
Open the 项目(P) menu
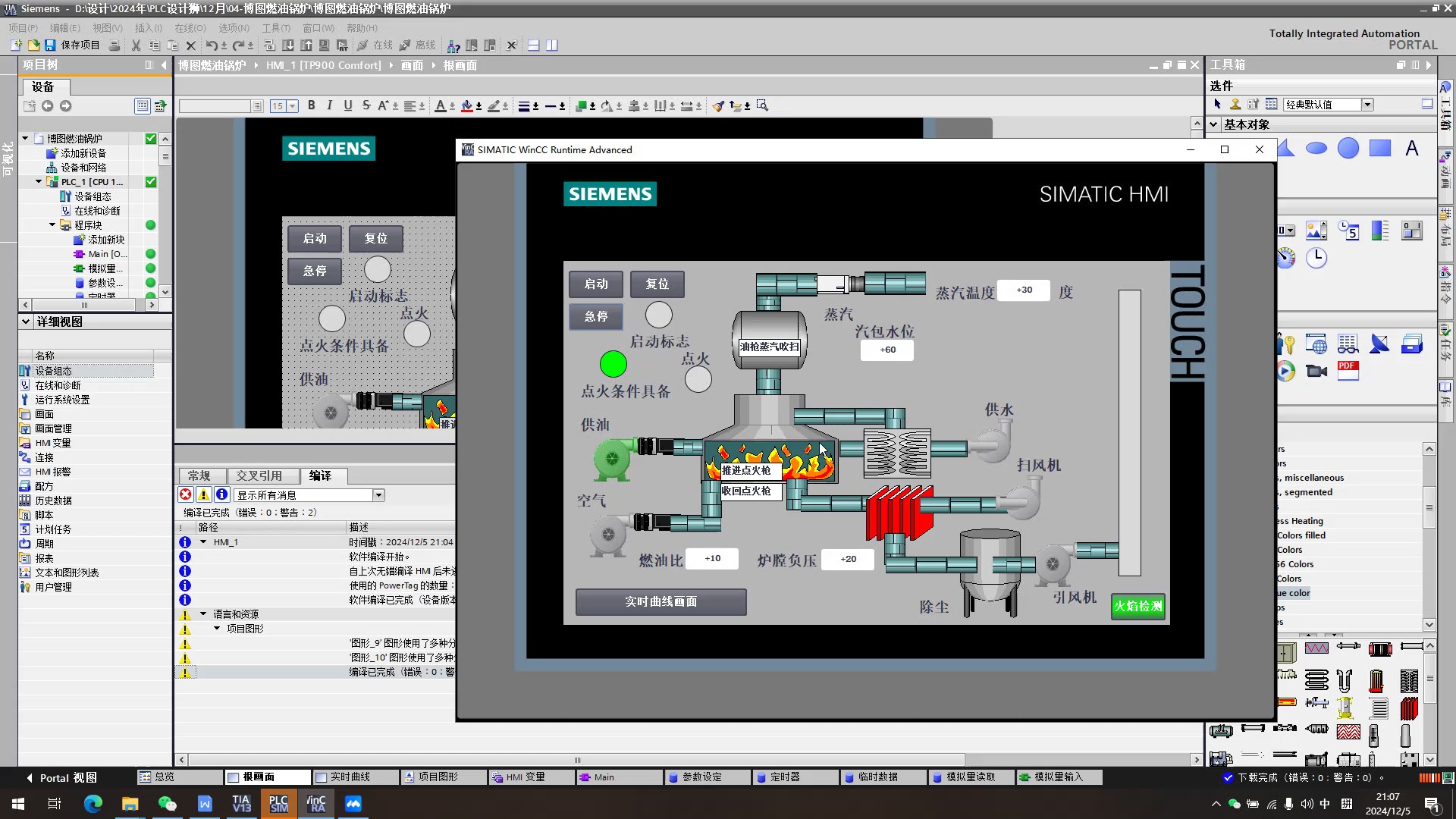click(23, 28)
